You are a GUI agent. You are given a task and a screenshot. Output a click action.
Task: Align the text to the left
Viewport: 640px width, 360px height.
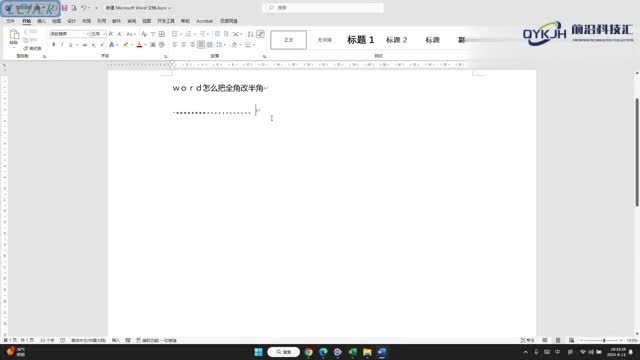(175, 45)
